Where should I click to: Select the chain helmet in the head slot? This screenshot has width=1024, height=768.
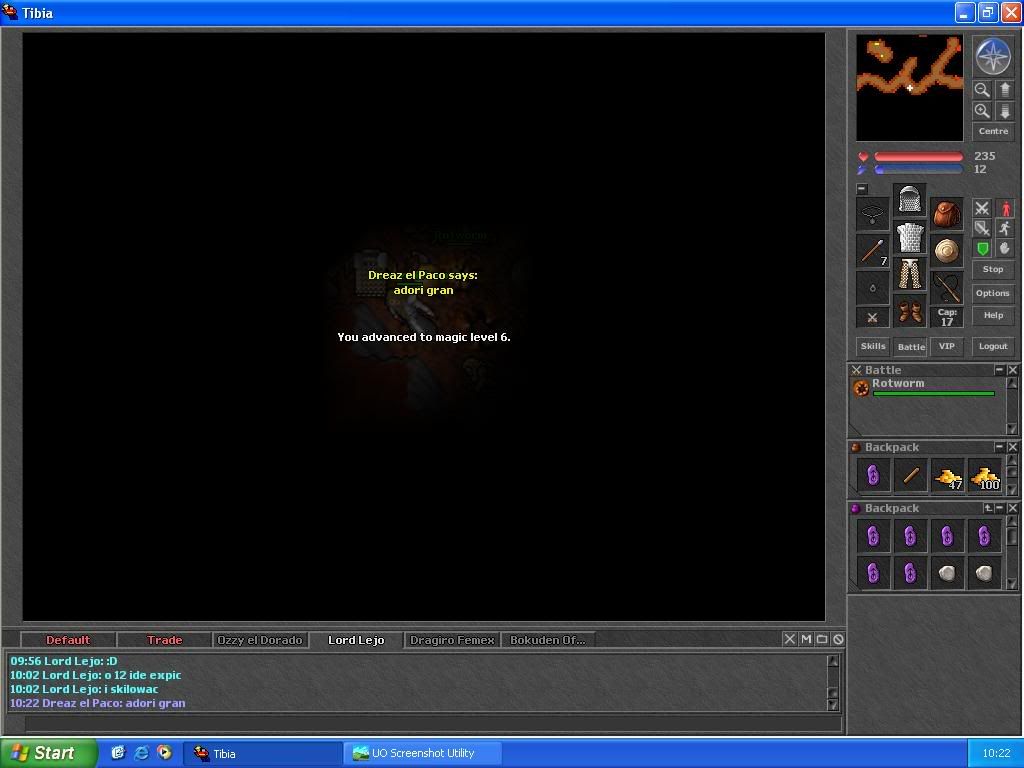[x=910, y=200]
